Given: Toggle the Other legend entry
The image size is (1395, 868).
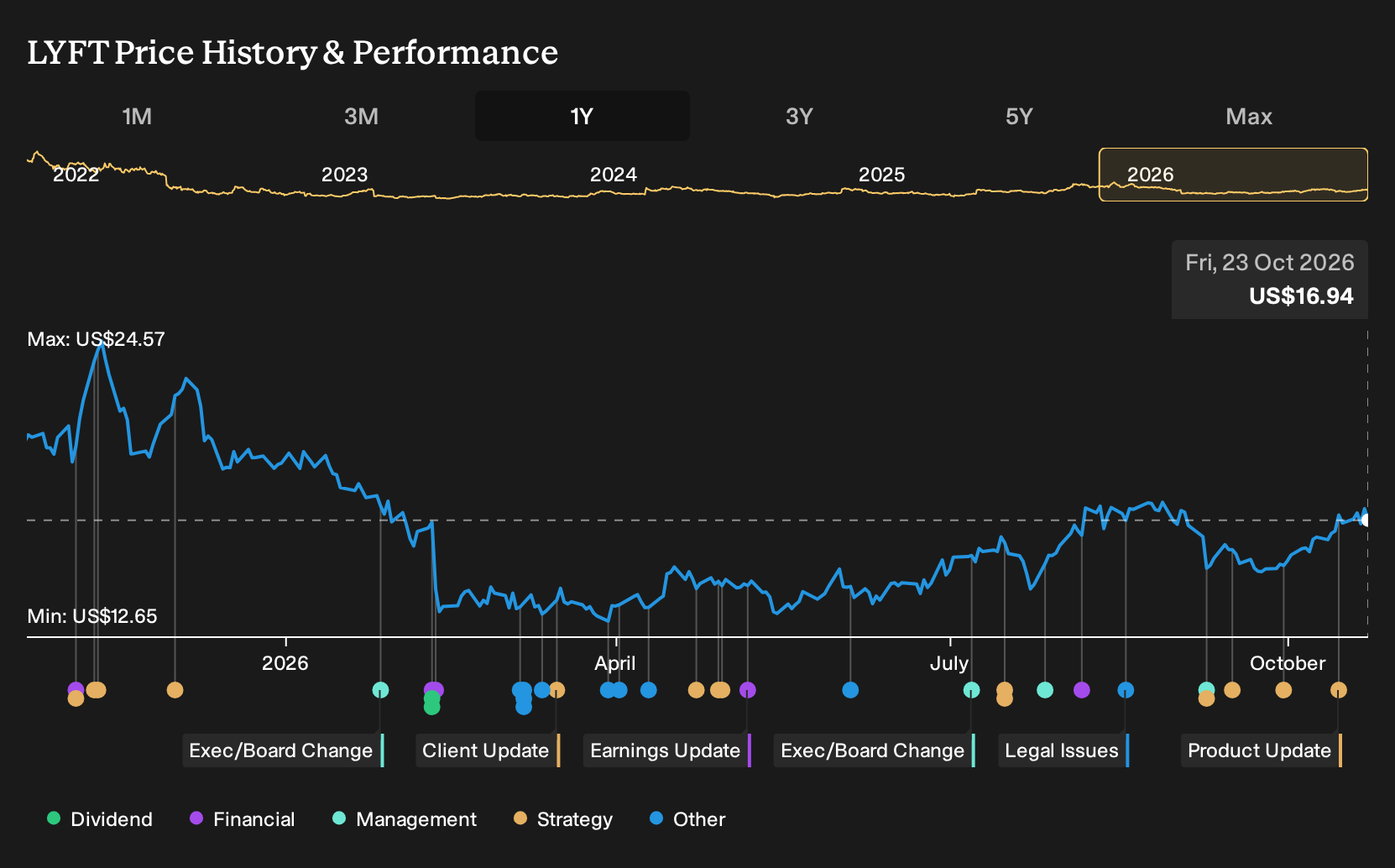Looking at the screenshot, I should pos(687,819).
